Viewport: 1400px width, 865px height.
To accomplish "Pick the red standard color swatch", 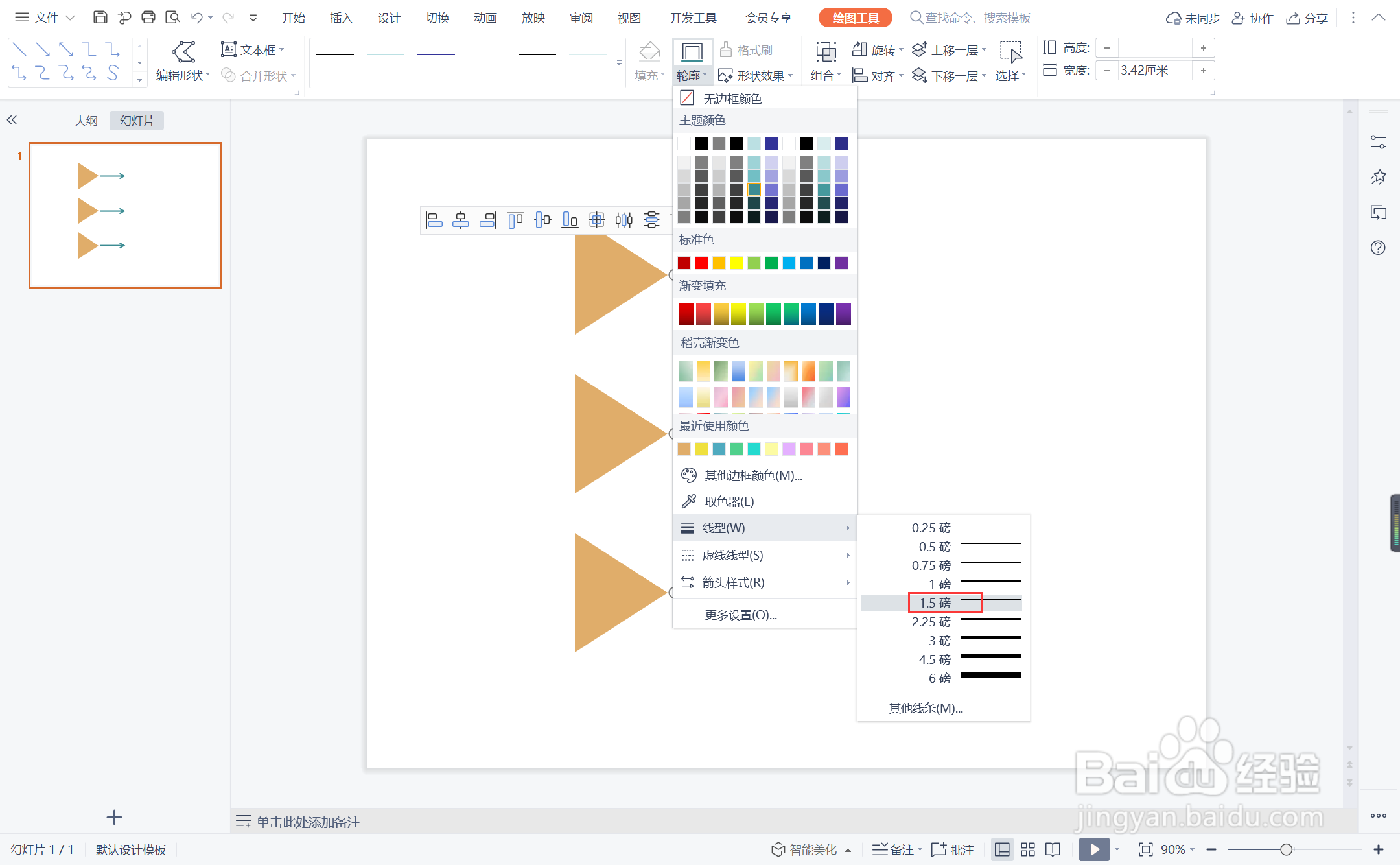I will [x=701, y=263].
